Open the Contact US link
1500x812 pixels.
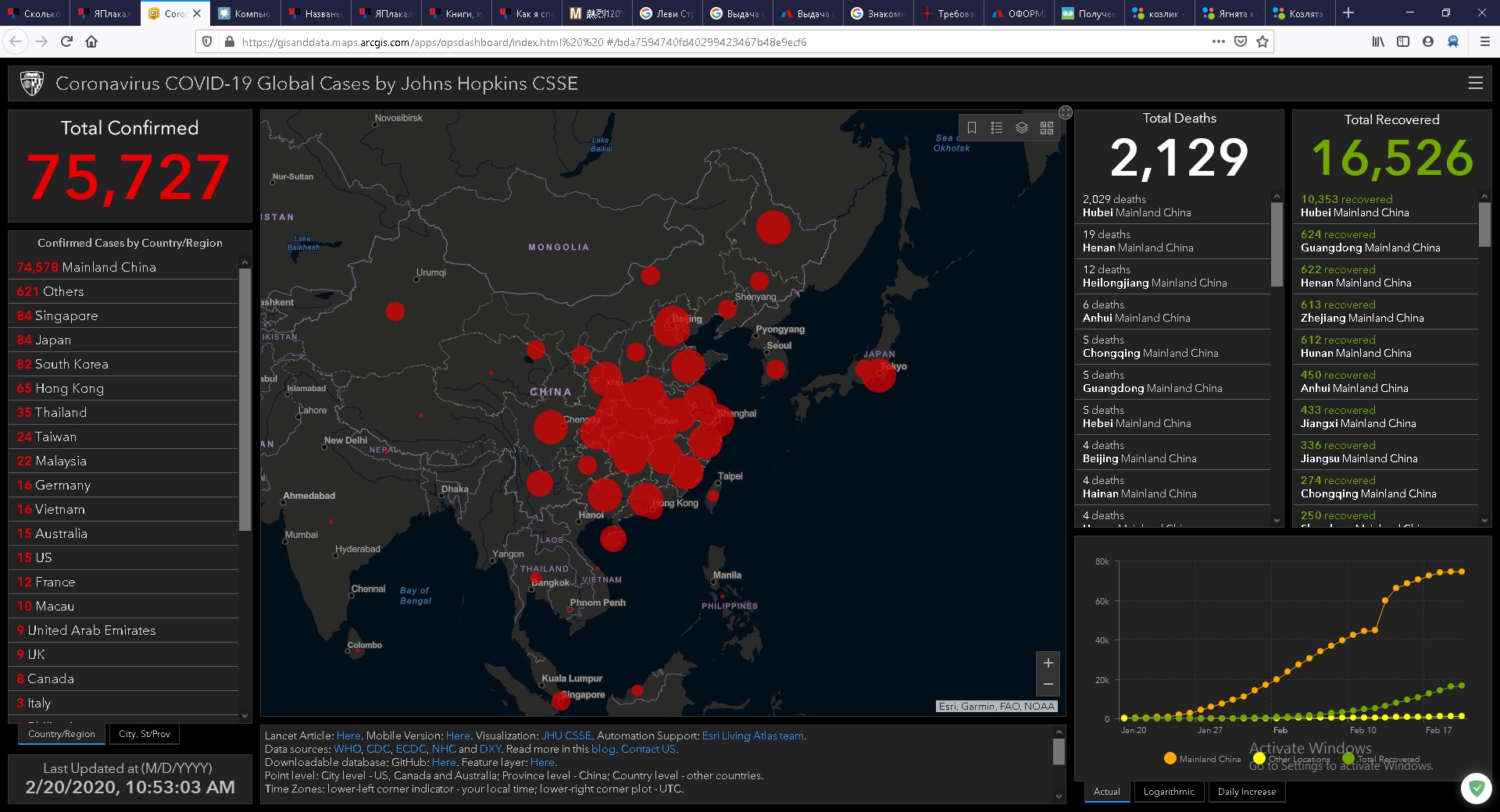[648, 749]
